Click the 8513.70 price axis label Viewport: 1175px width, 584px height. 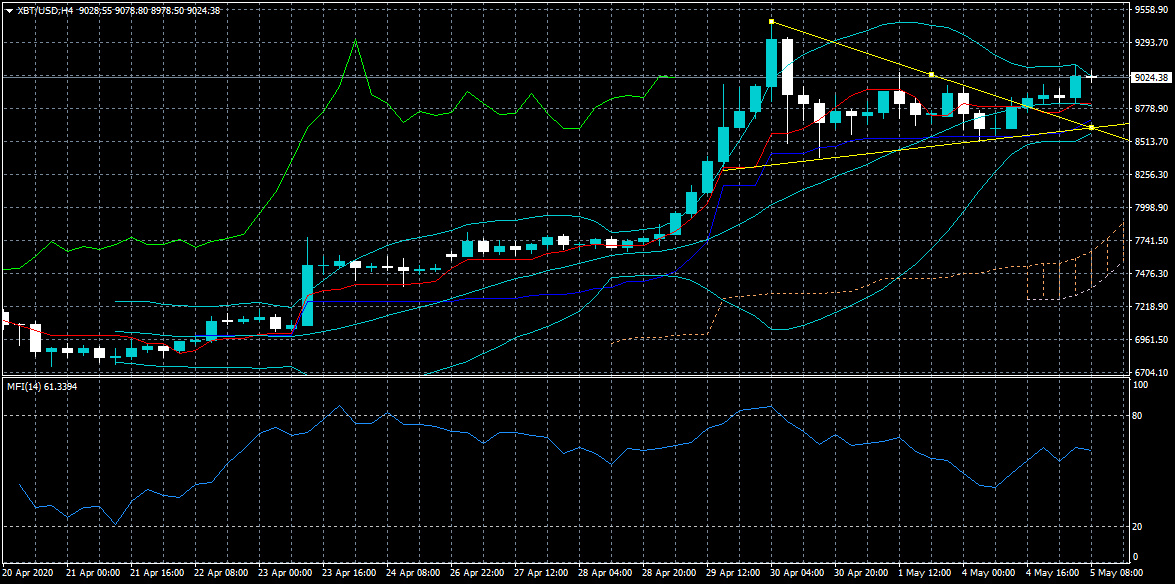pyautogui.click(x=1153, y=142)
